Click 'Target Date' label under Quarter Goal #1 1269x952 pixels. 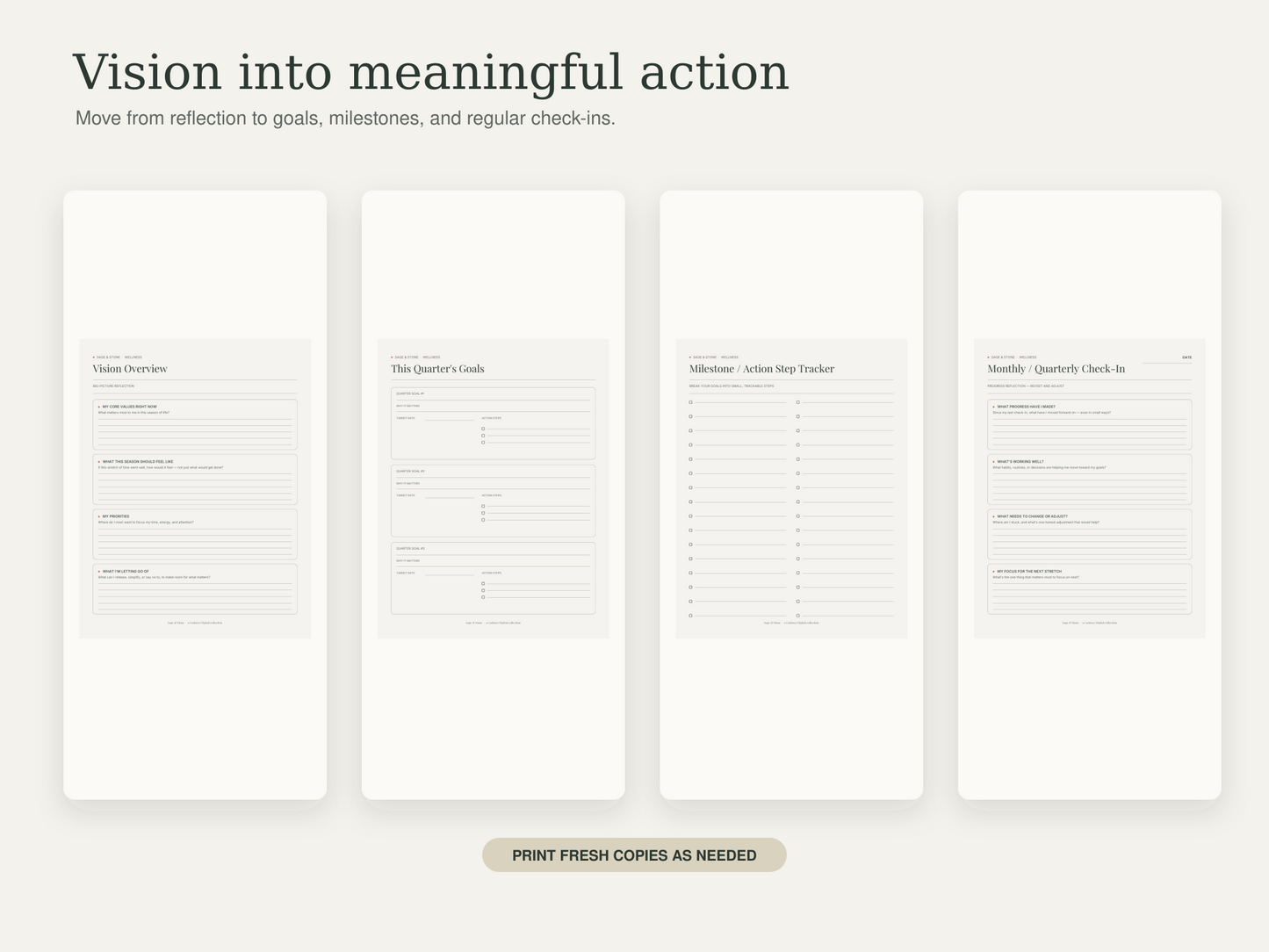406,418
